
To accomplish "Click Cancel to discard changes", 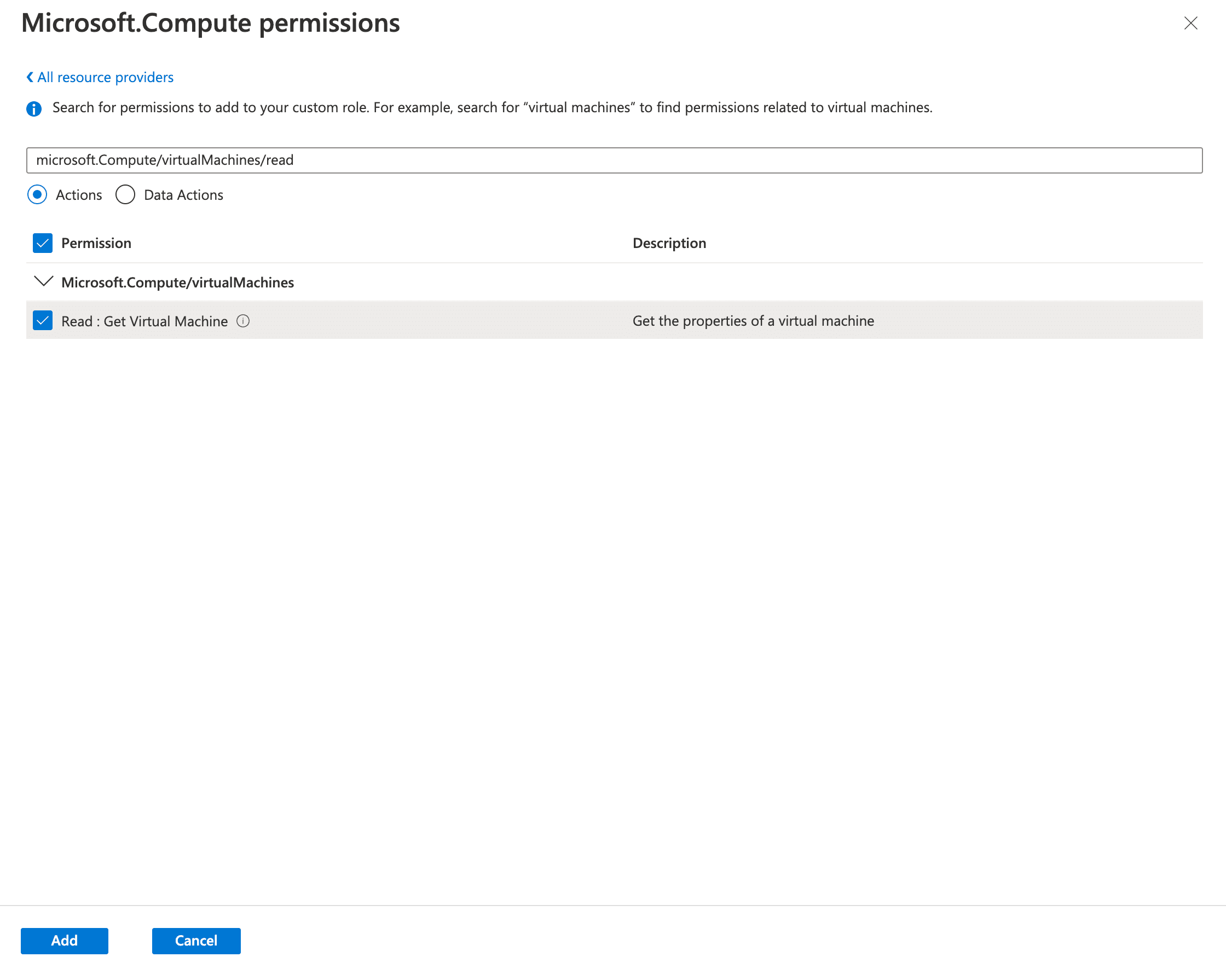I will (196, 941).
